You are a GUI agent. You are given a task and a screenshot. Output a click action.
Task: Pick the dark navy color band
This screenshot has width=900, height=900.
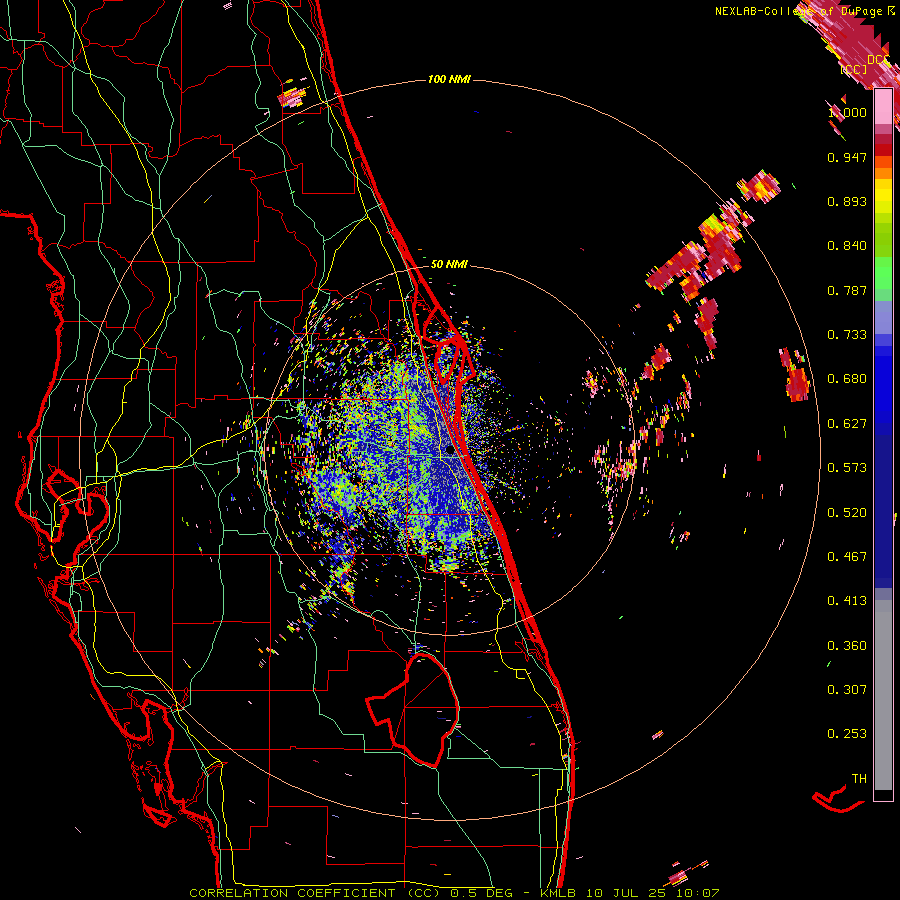tap(883, 511)
